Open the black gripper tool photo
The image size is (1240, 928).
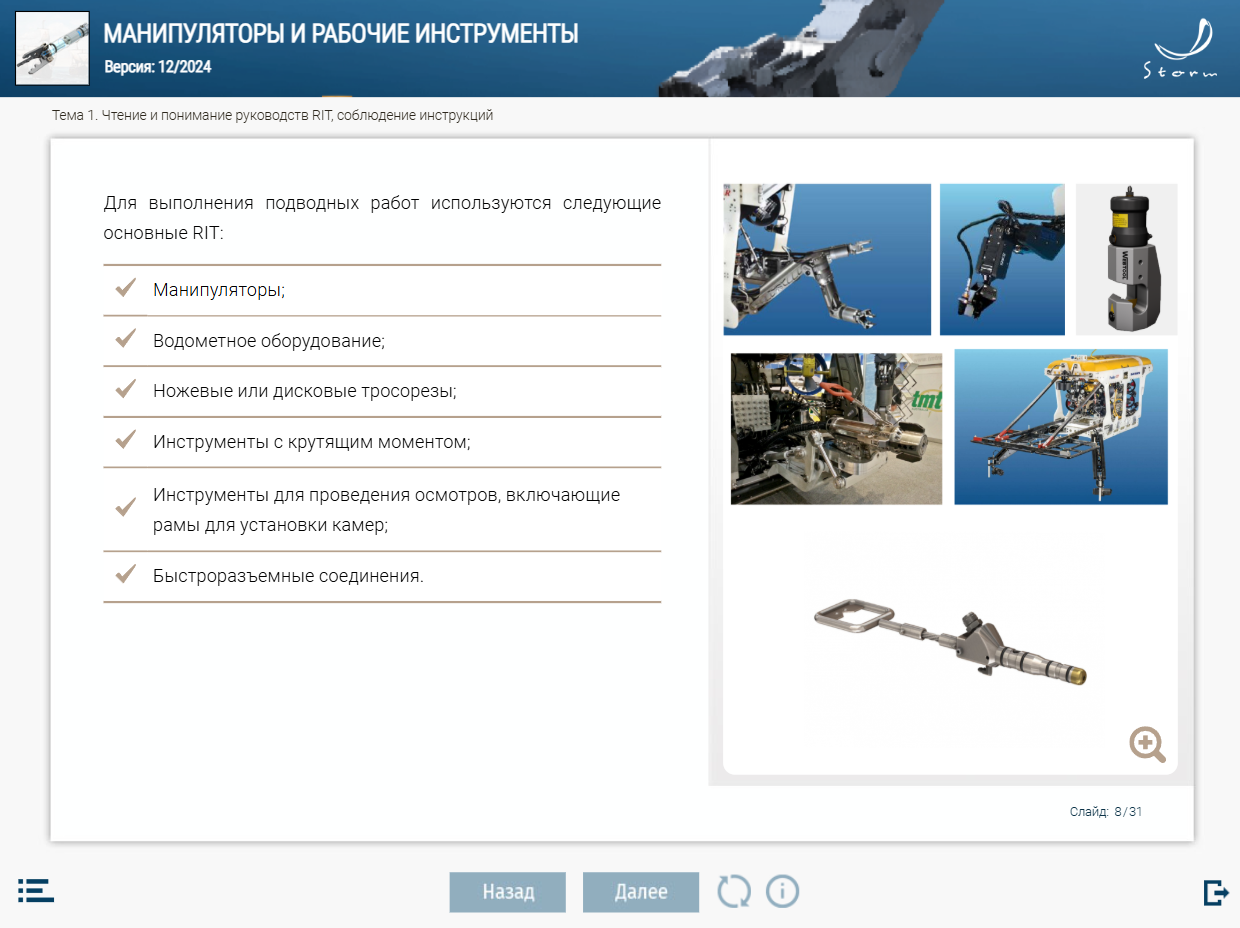(x=1002, y=259)
